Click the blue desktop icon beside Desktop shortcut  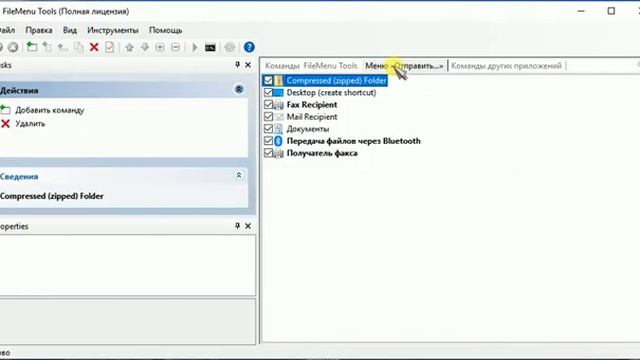pyautogui.click(x=278, y=93)
